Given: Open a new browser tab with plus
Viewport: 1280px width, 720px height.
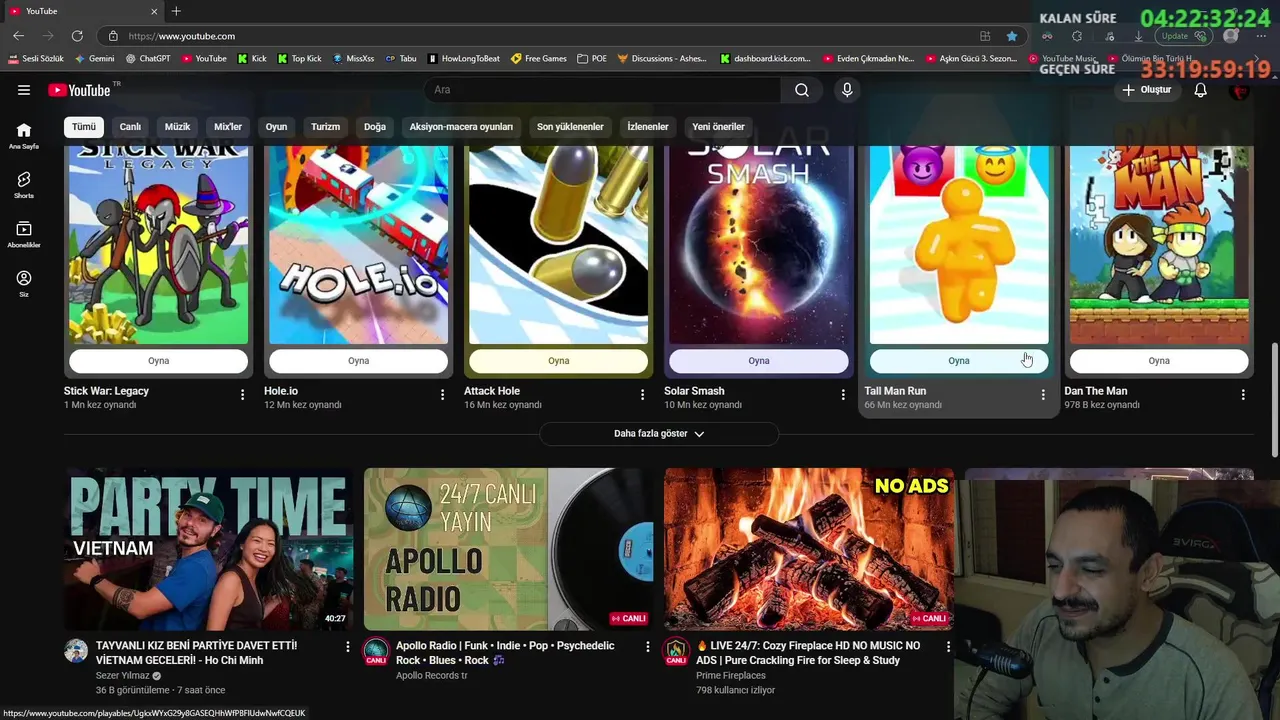Looking at the screenshot, I should tap(176, 11).
